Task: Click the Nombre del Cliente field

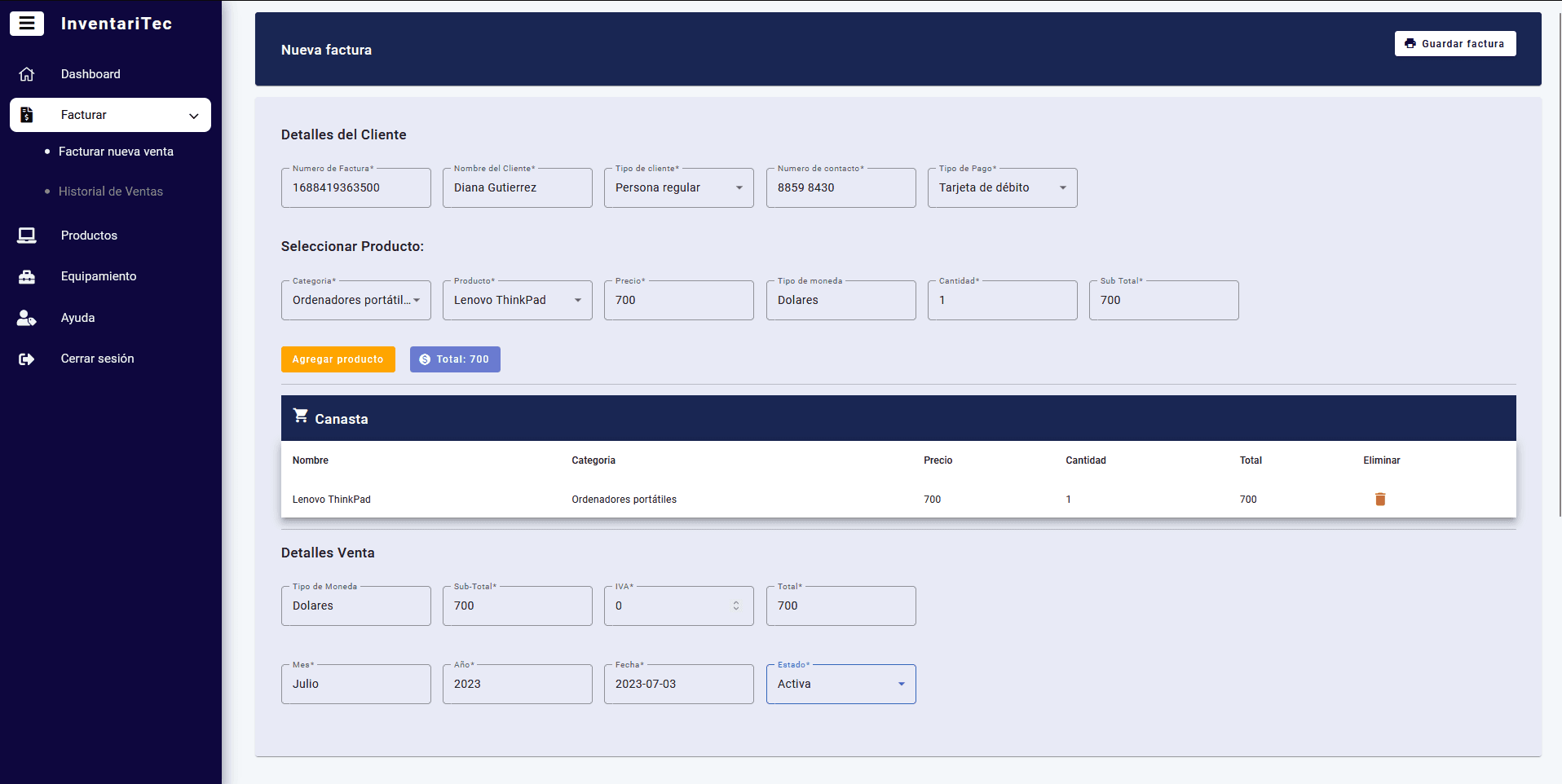Action: coord(517,188)
